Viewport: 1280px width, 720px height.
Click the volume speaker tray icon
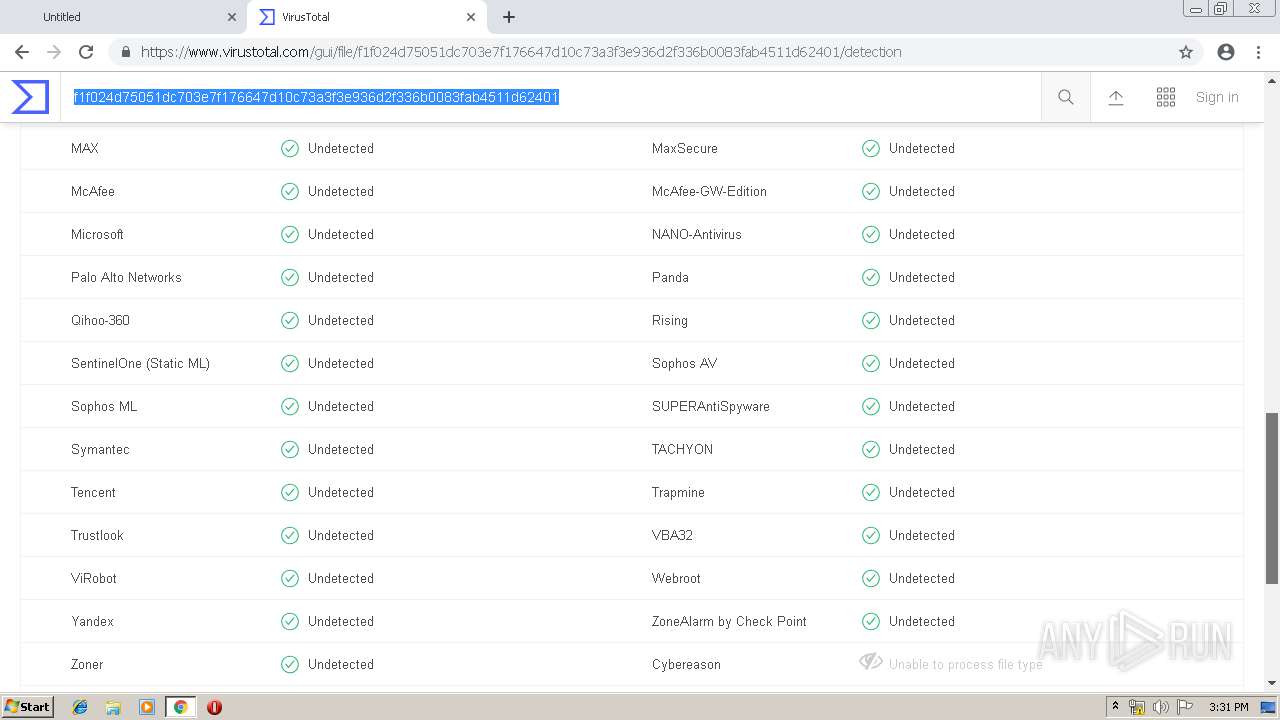pos(1161,707)
